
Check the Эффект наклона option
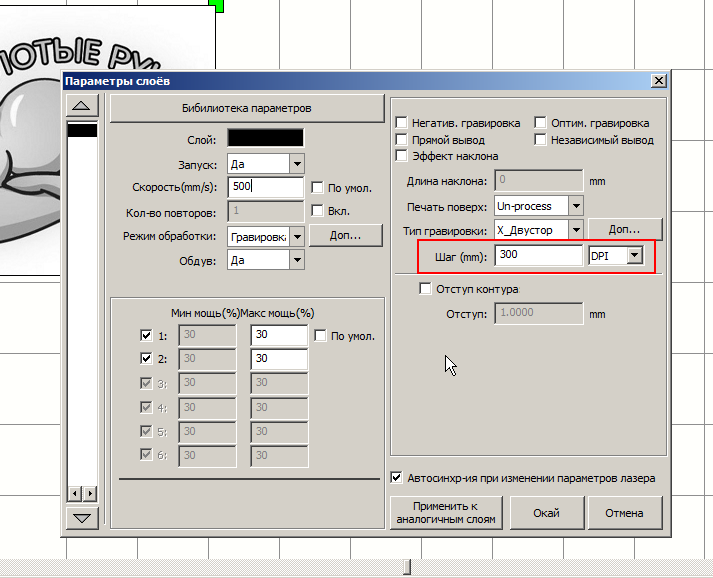click(x=402, y=156)
